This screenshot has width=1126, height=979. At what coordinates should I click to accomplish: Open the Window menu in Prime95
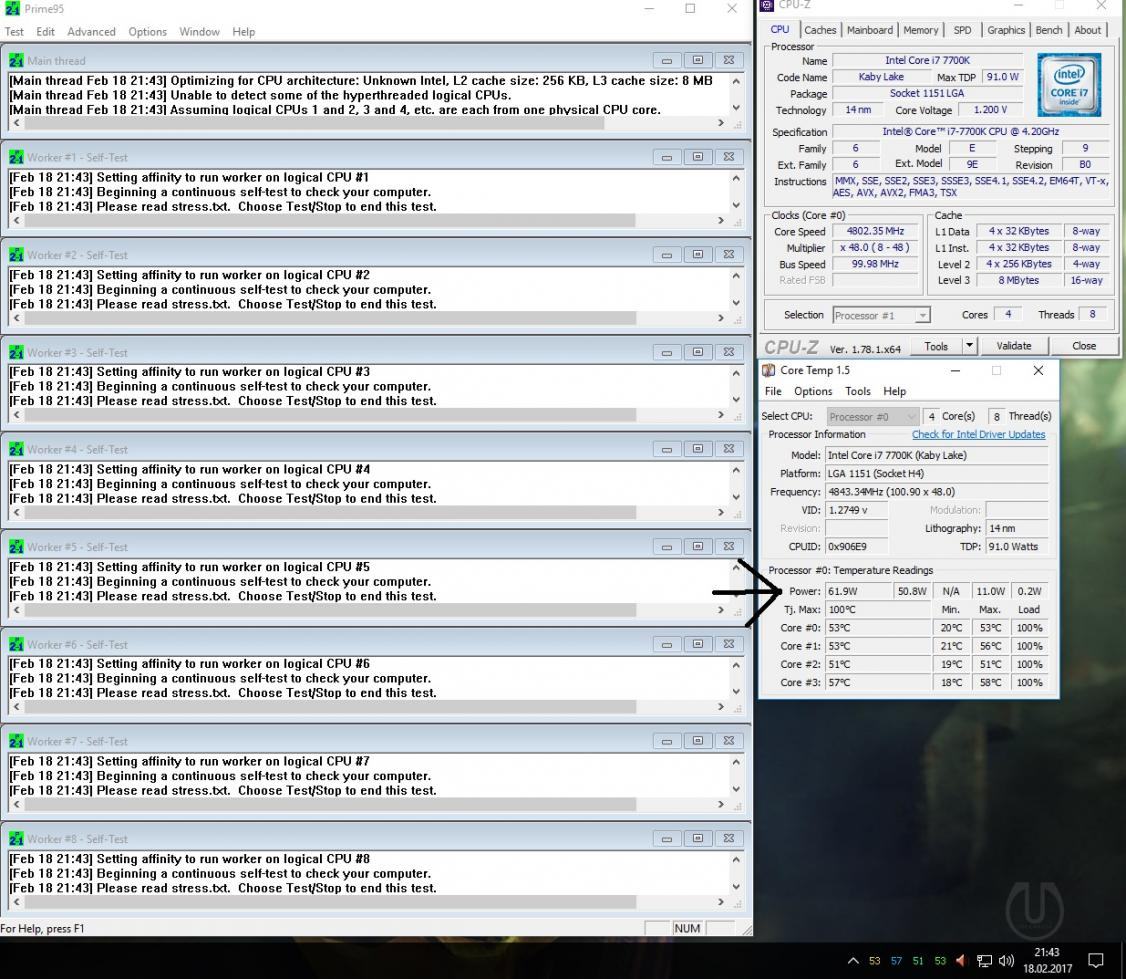coord(199,32)
